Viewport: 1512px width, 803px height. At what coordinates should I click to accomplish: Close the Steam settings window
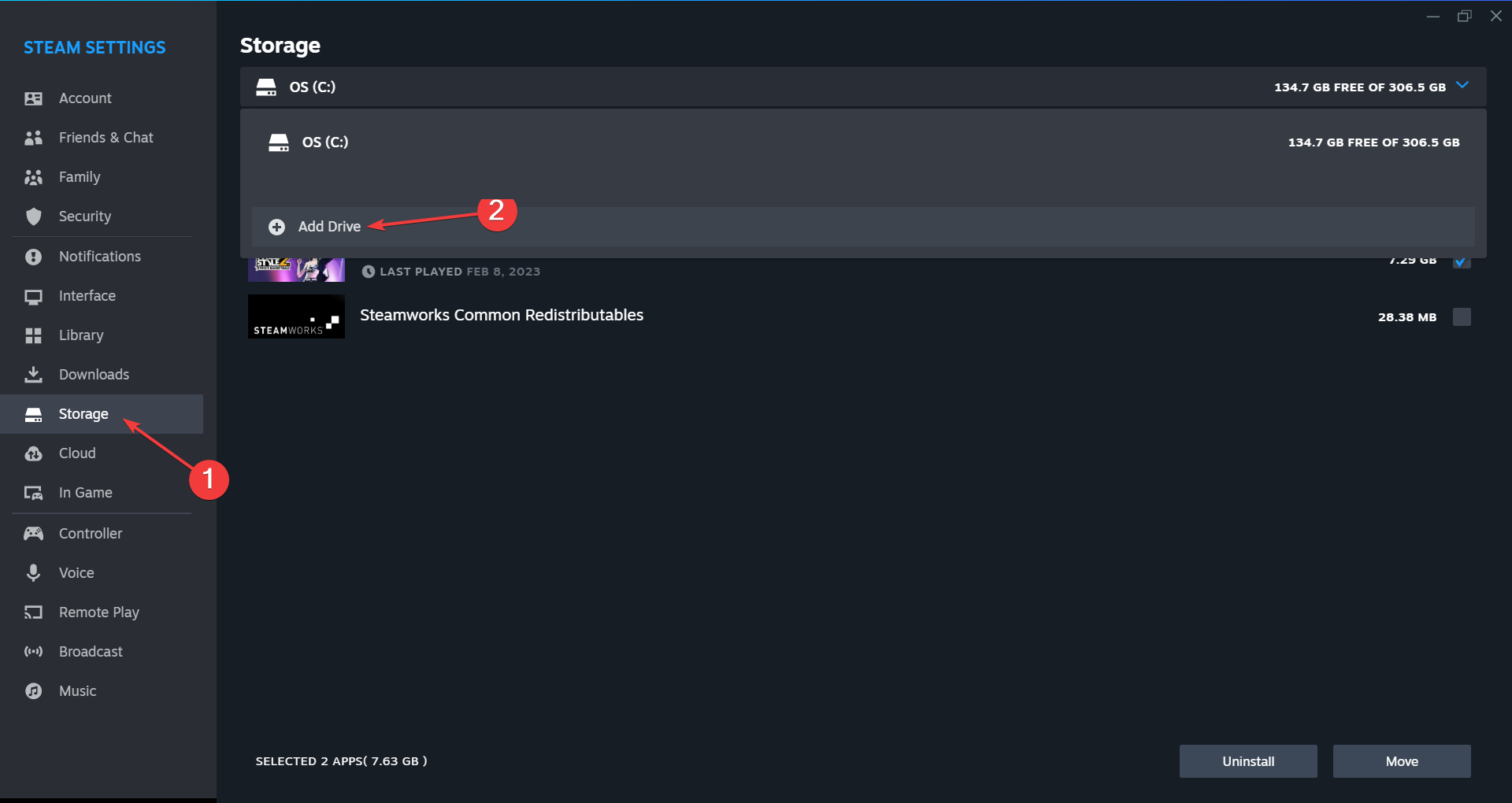click(x=1496, y=16)
